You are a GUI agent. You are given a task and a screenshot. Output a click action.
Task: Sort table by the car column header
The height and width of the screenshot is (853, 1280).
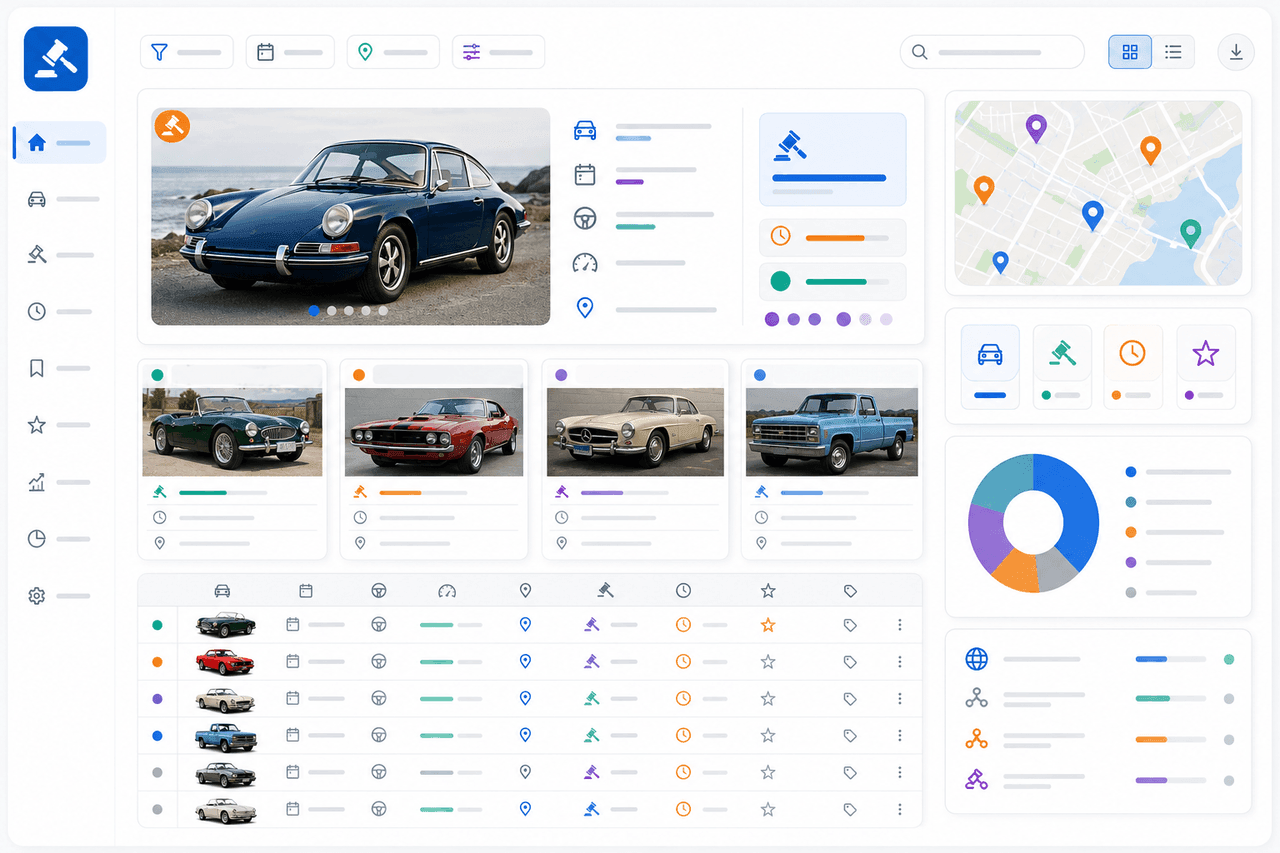(222, 591)
